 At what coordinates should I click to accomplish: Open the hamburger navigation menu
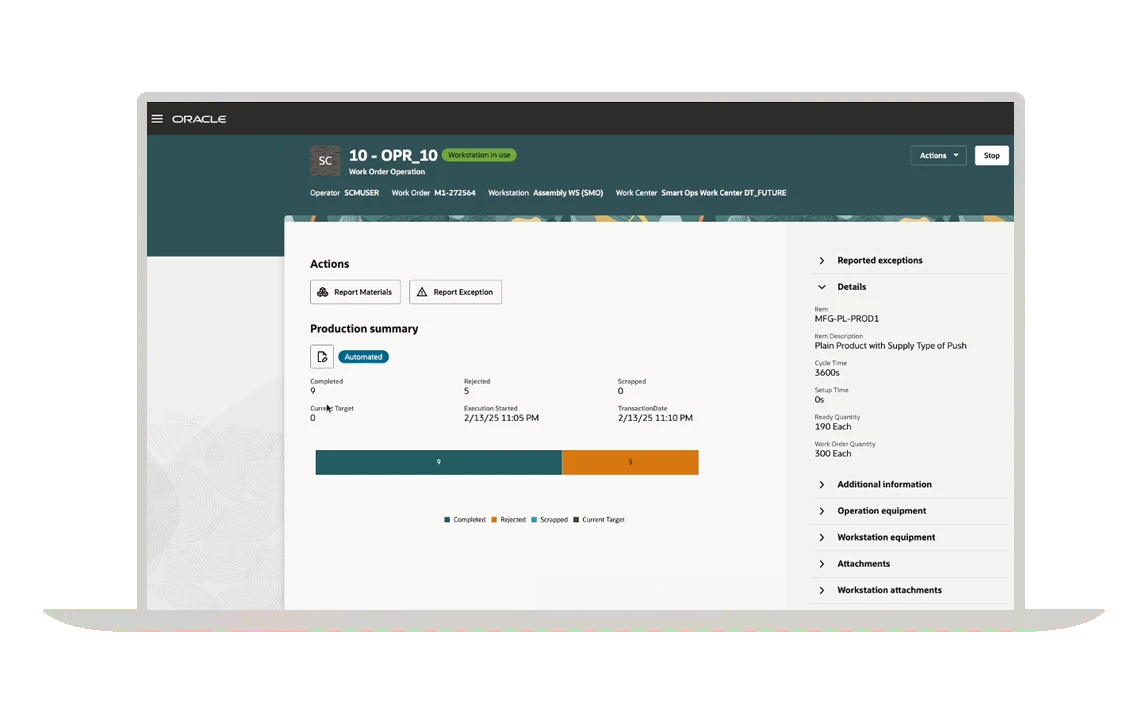[157, 119]
